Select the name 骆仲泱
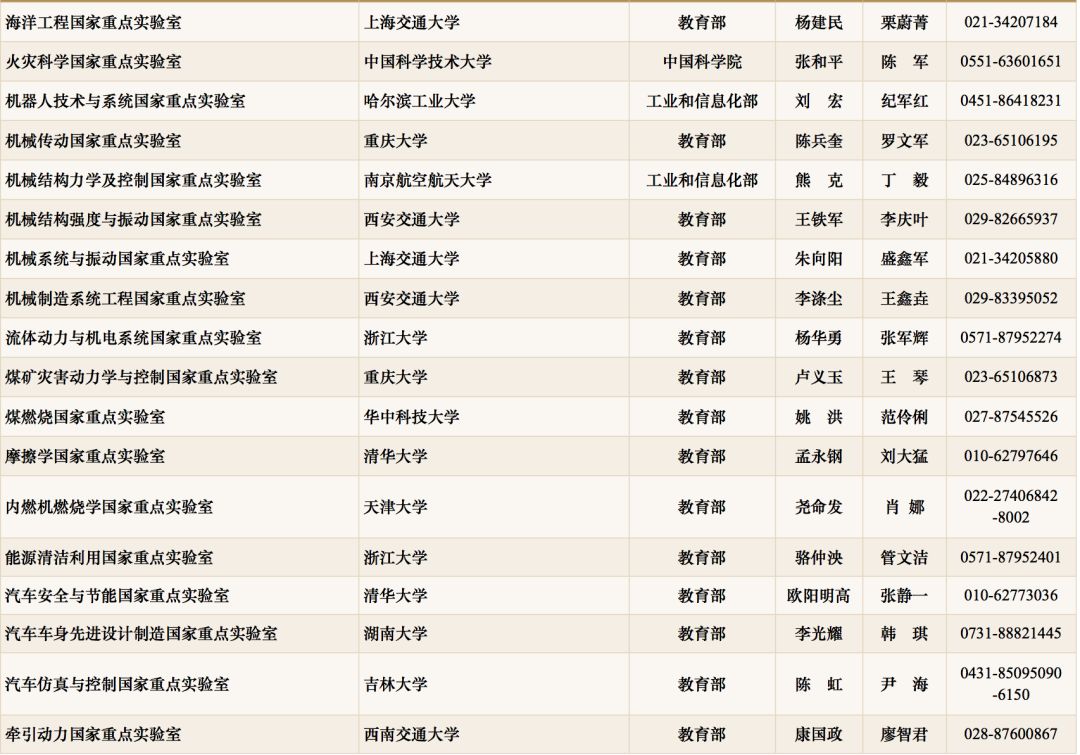 coord(819,557)
